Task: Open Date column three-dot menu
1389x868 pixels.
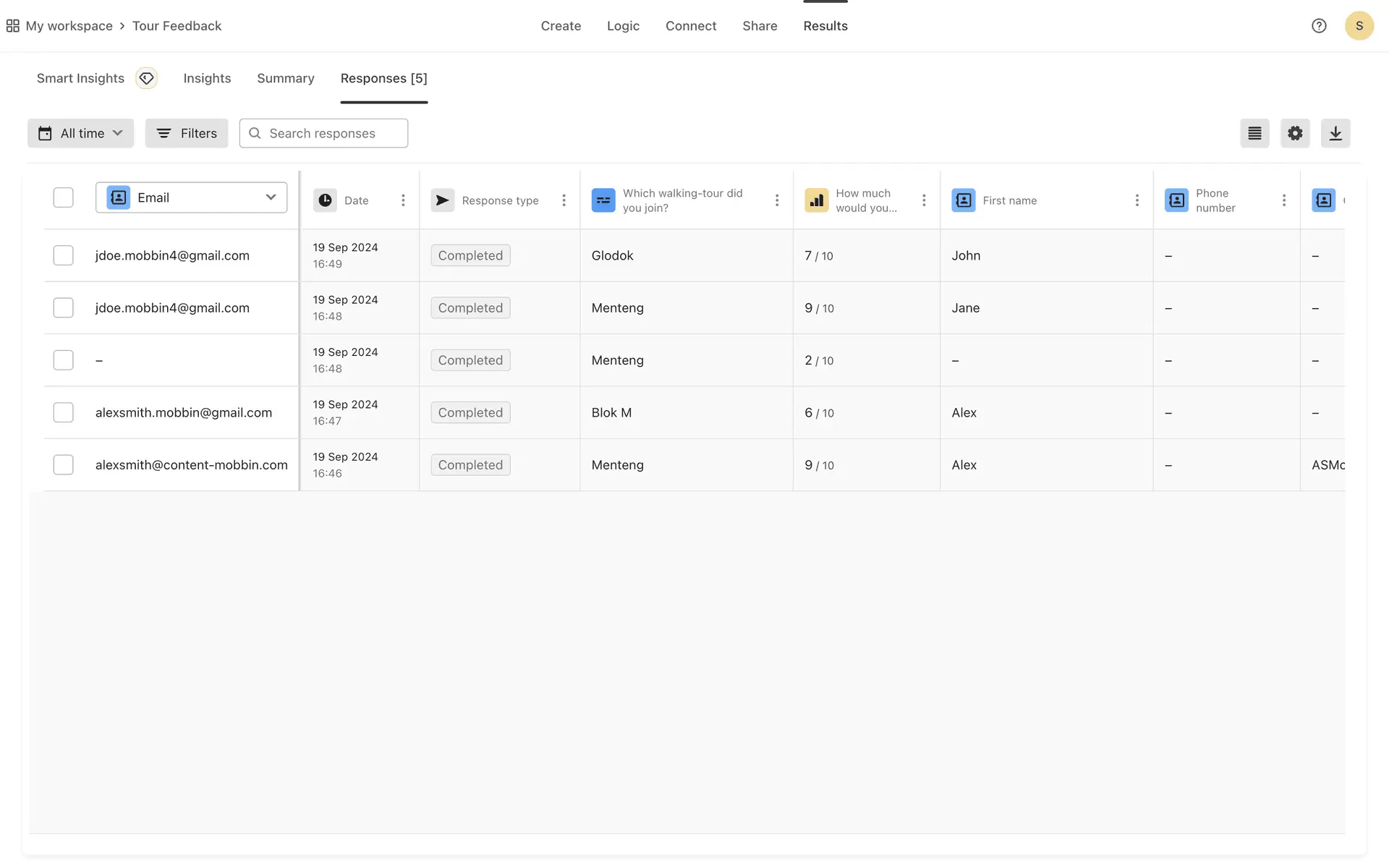Action: [403, 200]
